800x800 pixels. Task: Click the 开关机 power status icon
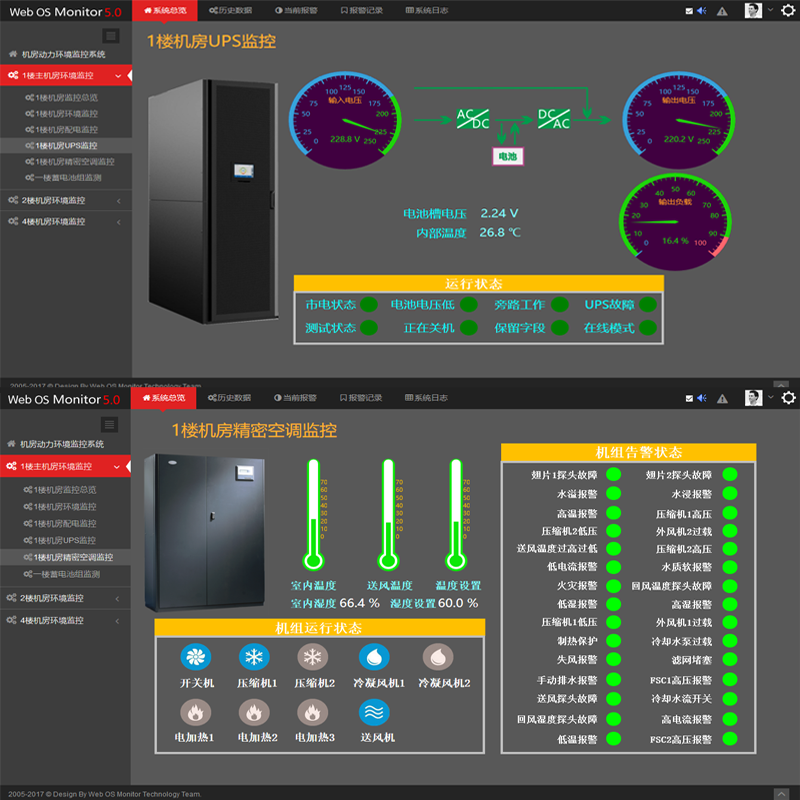click(x=195, y=657)
